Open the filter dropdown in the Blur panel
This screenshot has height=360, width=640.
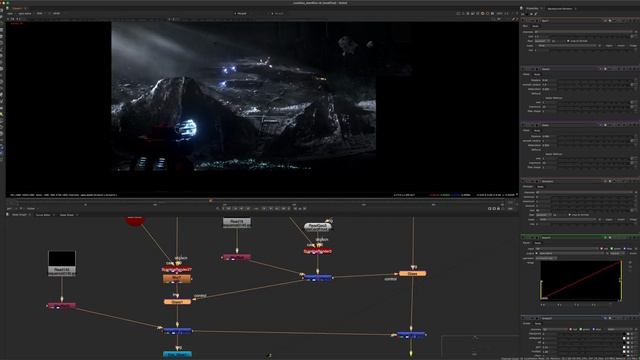click(542, 41)
